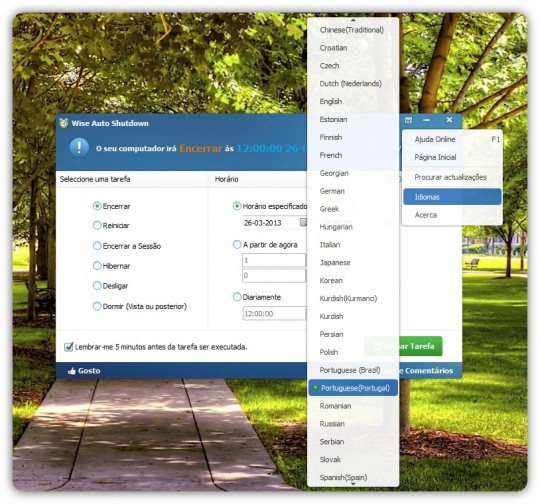Select Procurar actualizações menu item
The width and height of the screenshot is (540, 504).
coord(452,177)
